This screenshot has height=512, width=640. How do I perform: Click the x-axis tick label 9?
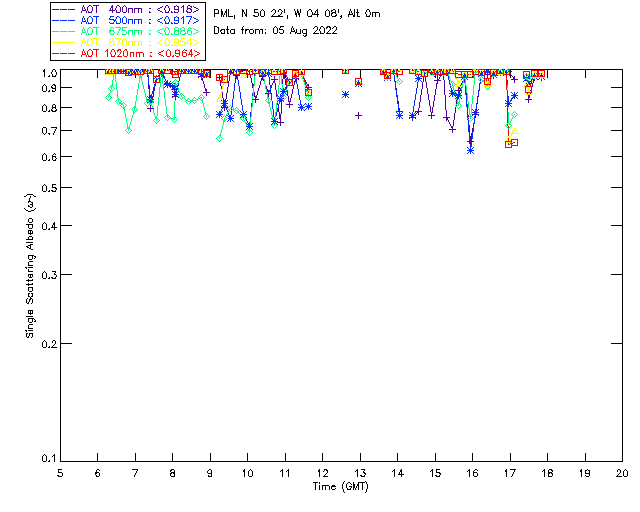point(210,473)
